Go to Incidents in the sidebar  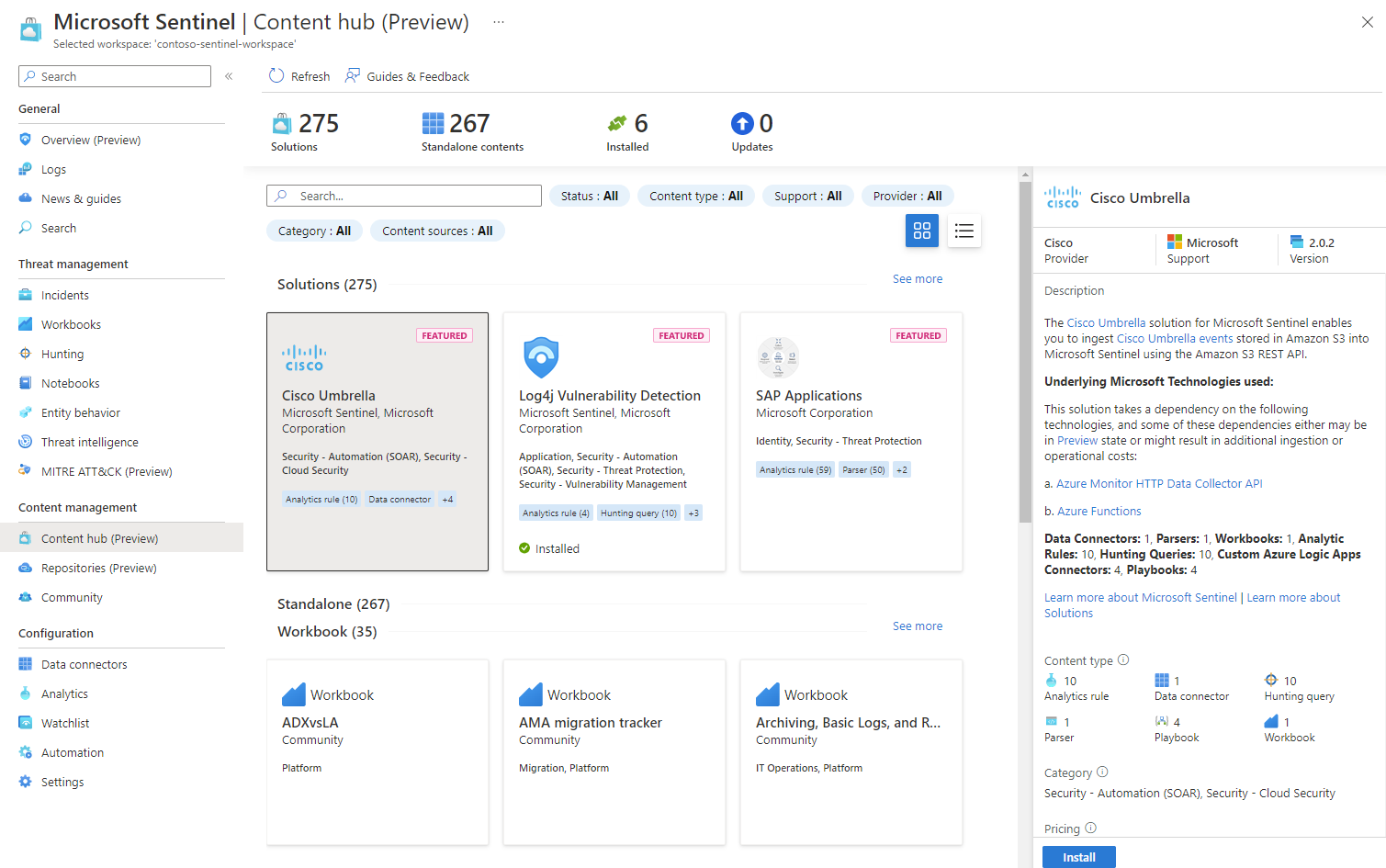[x=64, y=295]
